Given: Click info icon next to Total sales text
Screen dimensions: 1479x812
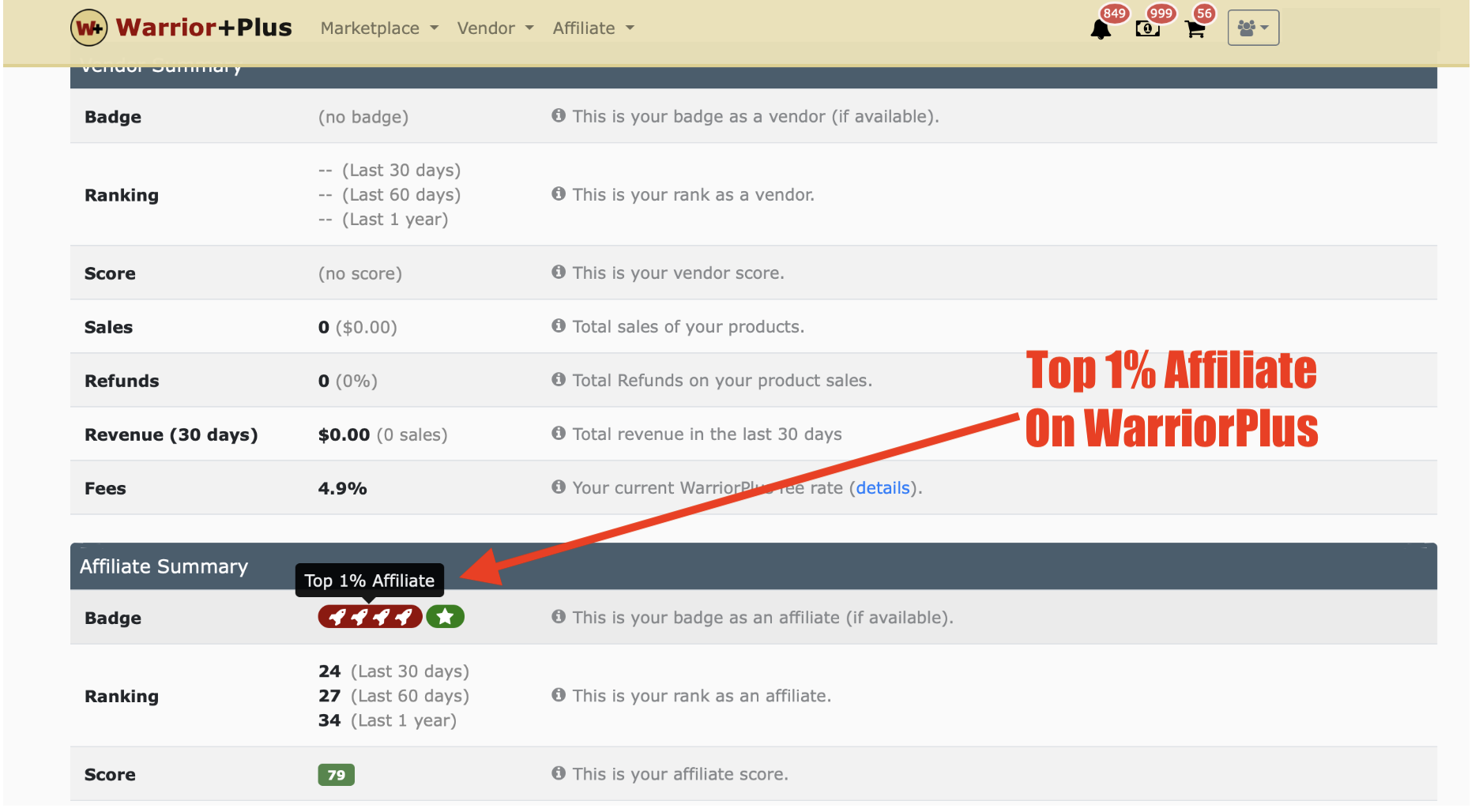Looking at the screenshot, I should [x=559, y=326].
